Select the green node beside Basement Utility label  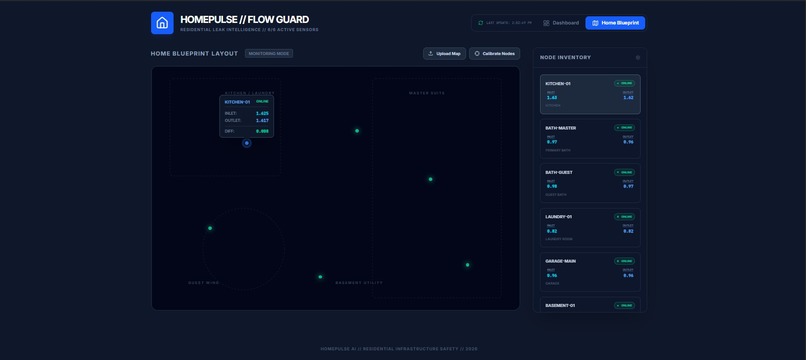tap(320, 277)
